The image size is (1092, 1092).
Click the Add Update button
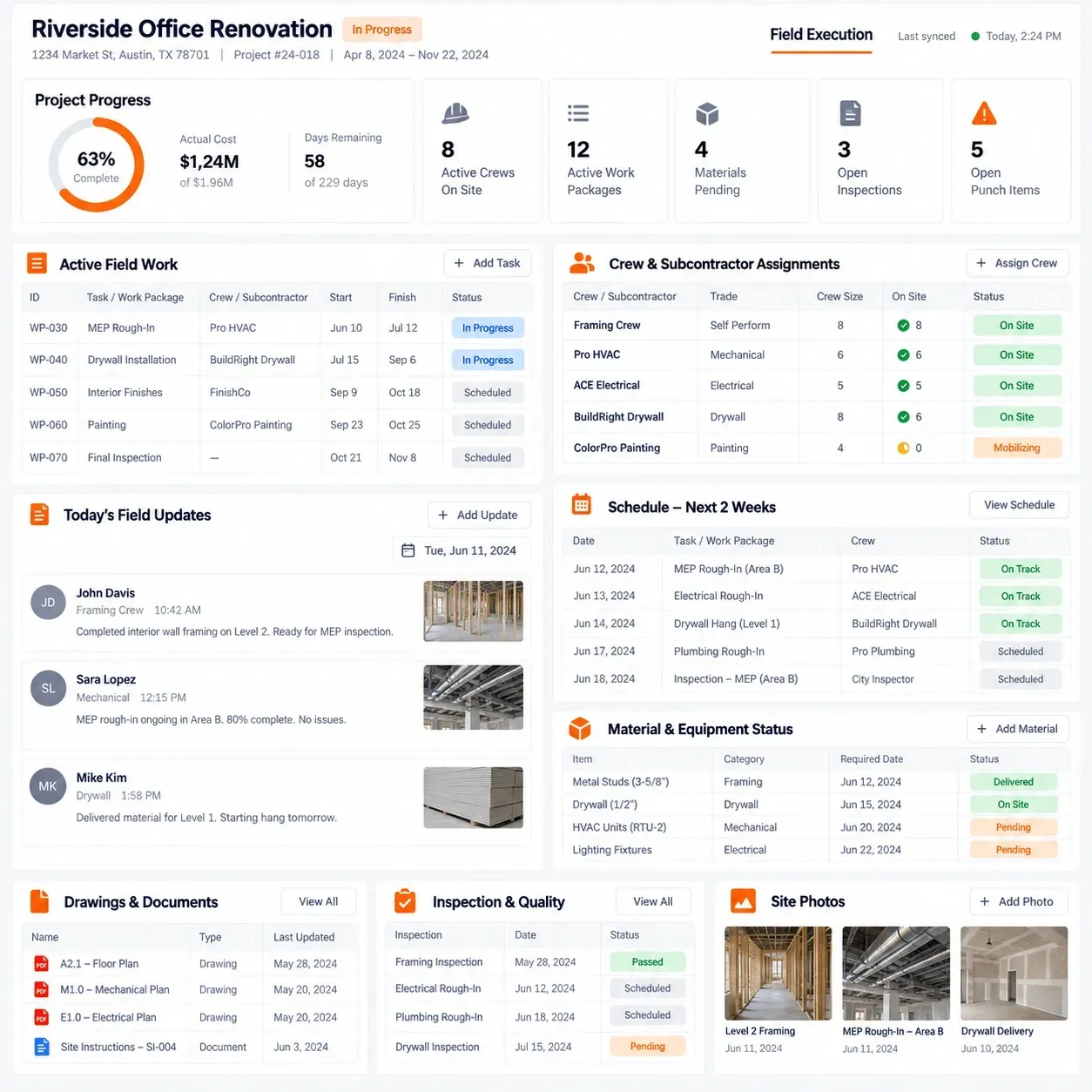pos(478,515)
